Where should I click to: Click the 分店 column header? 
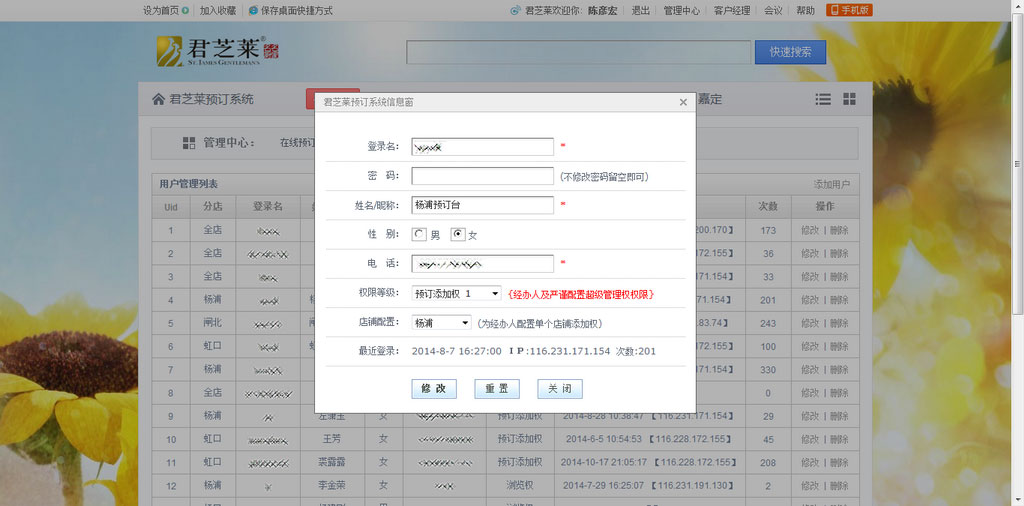point(213,206)
